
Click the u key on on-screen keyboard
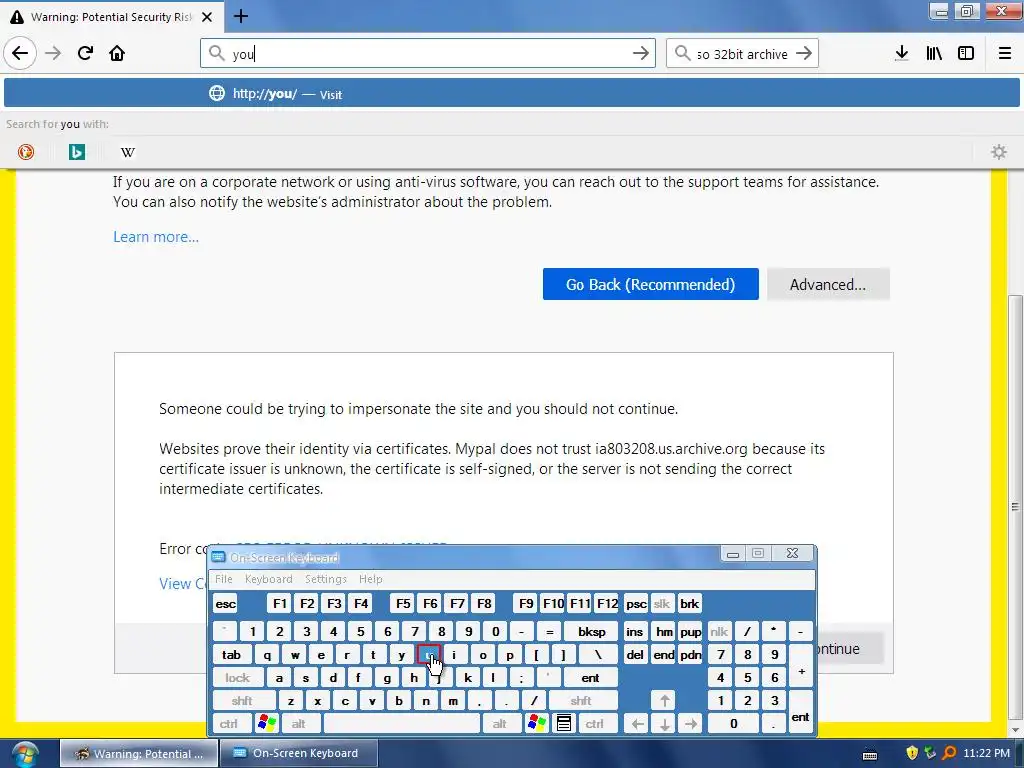428,655
